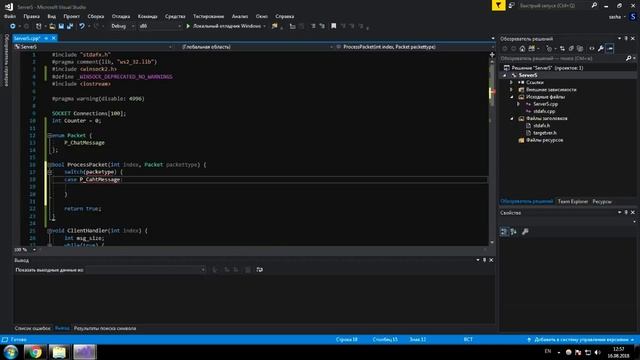This screenshot has width=640, height=360.
Task: Collapse the Исходные файлы folder
Action: (x=512, y=97)
